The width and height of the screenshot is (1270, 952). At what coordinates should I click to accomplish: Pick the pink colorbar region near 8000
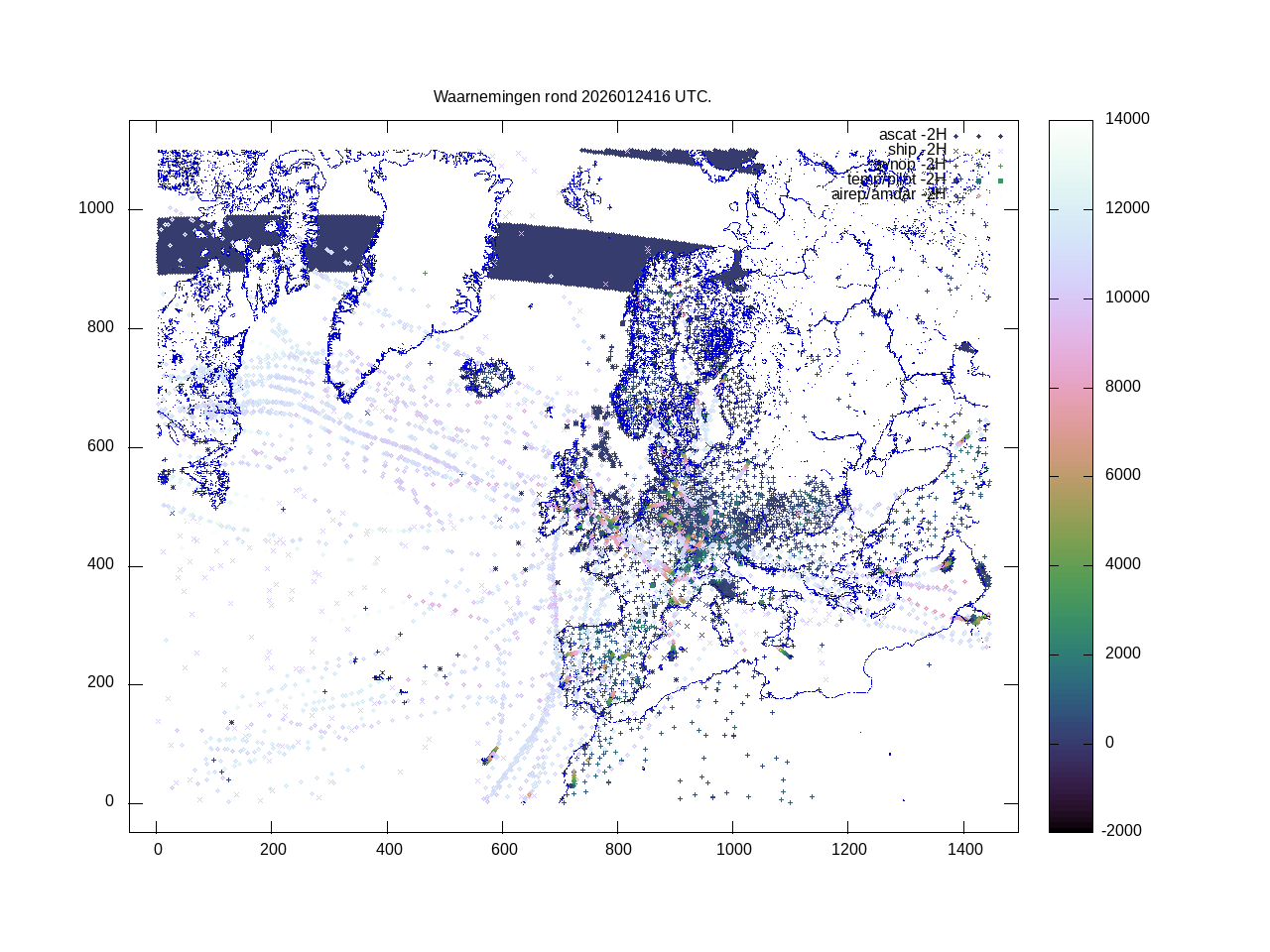[1071, 387]
